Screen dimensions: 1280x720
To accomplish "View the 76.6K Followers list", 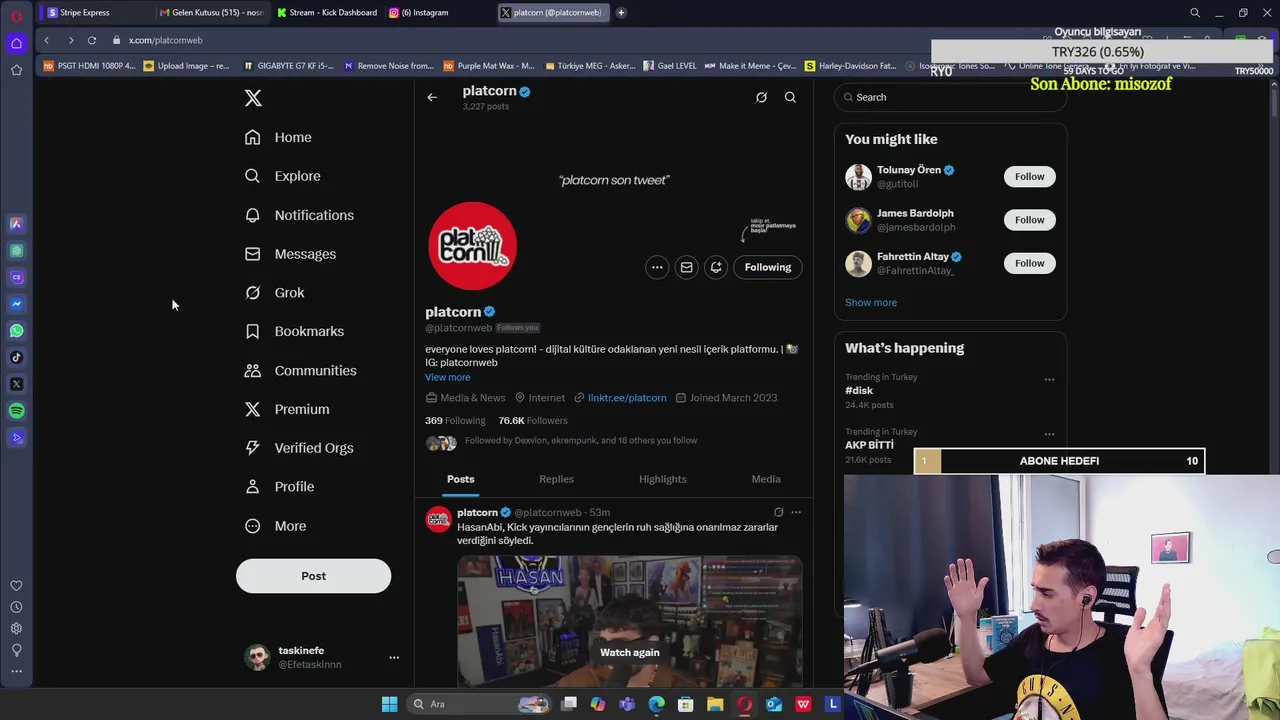I will click(x=533, y=421).
